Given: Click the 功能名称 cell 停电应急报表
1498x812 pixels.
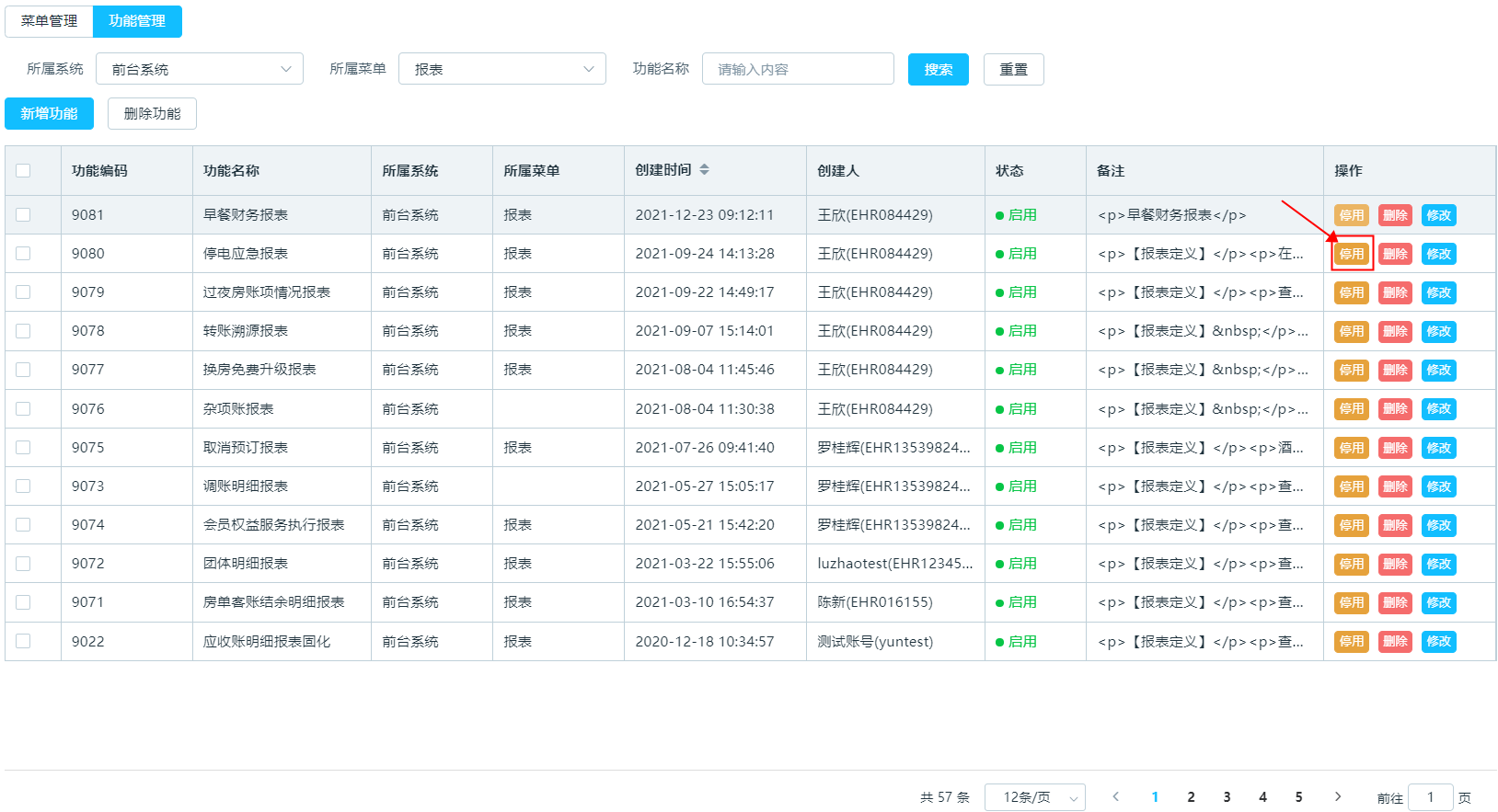Looking at the screenshot, I should click(246, 253).
